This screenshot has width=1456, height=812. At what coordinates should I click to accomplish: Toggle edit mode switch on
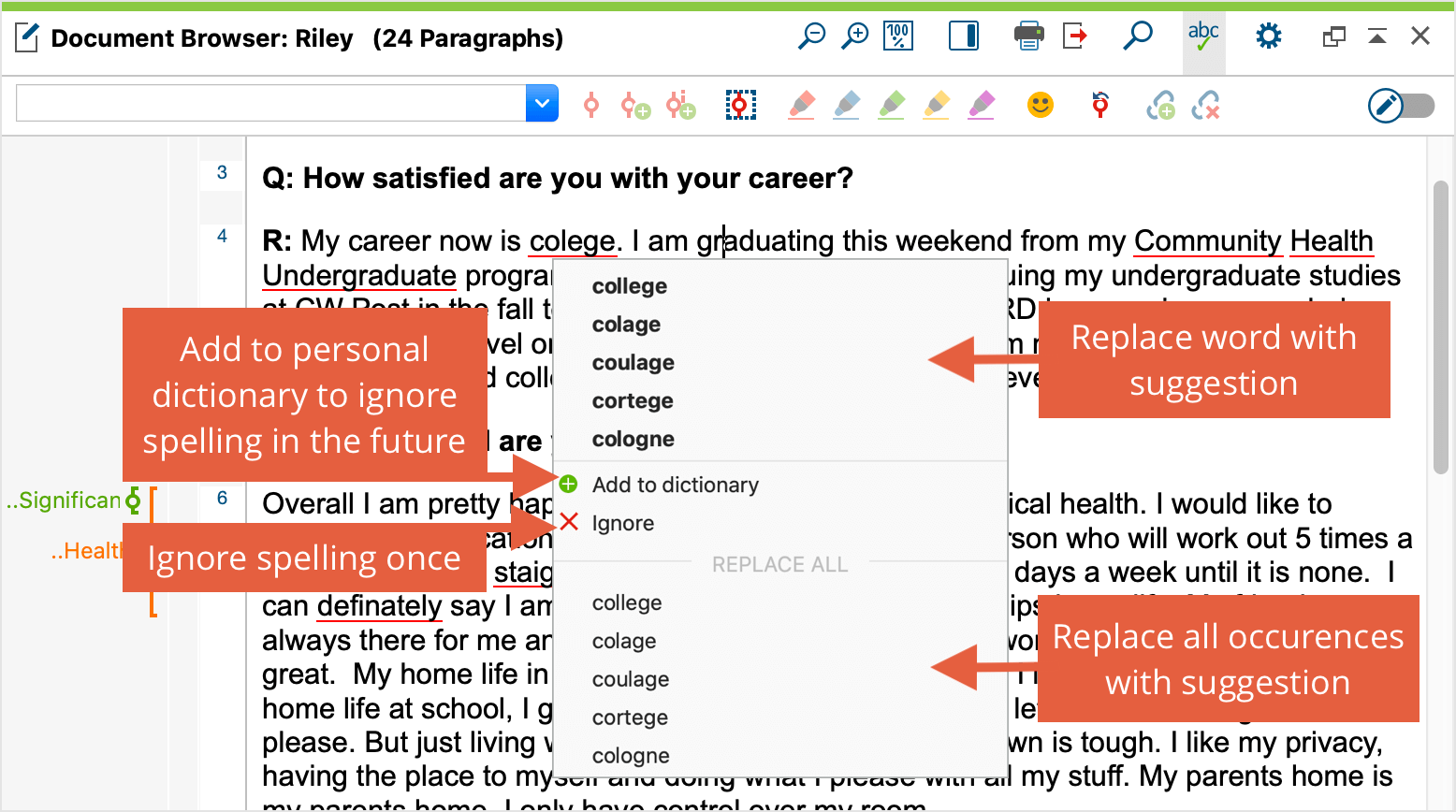click(1401, 106)
